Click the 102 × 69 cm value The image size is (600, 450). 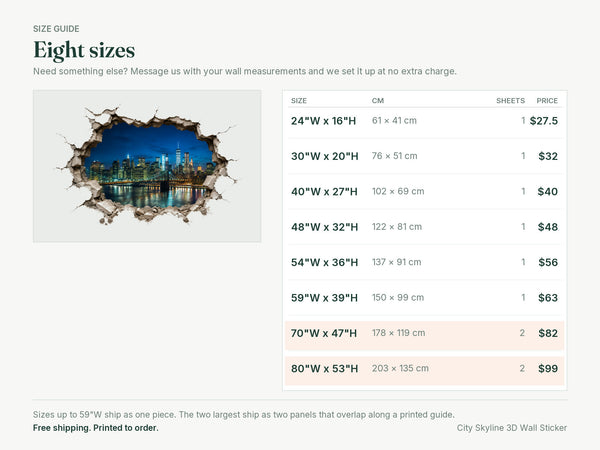point(398,191)
